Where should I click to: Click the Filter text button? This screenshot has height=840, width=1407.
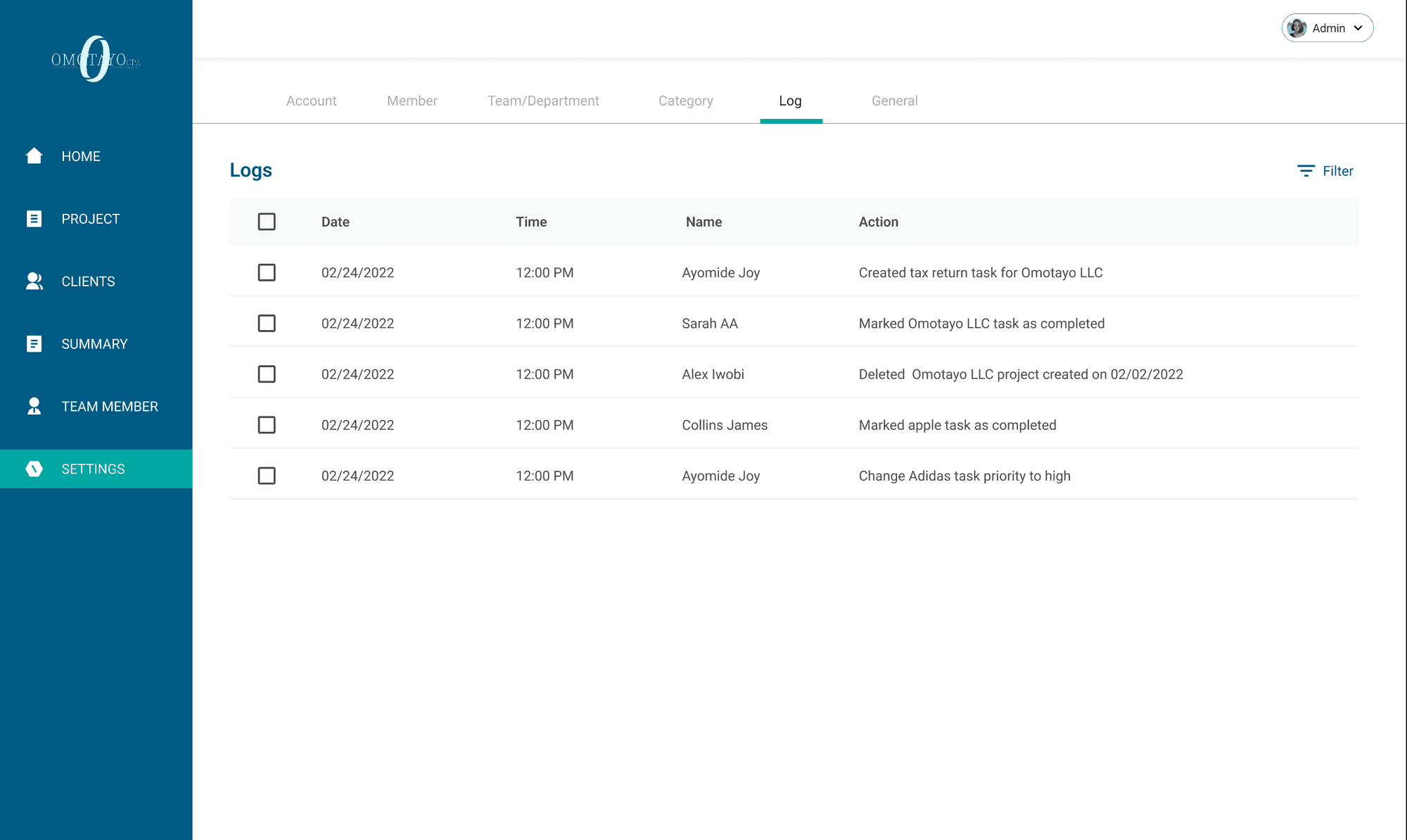pos(1337,171)
